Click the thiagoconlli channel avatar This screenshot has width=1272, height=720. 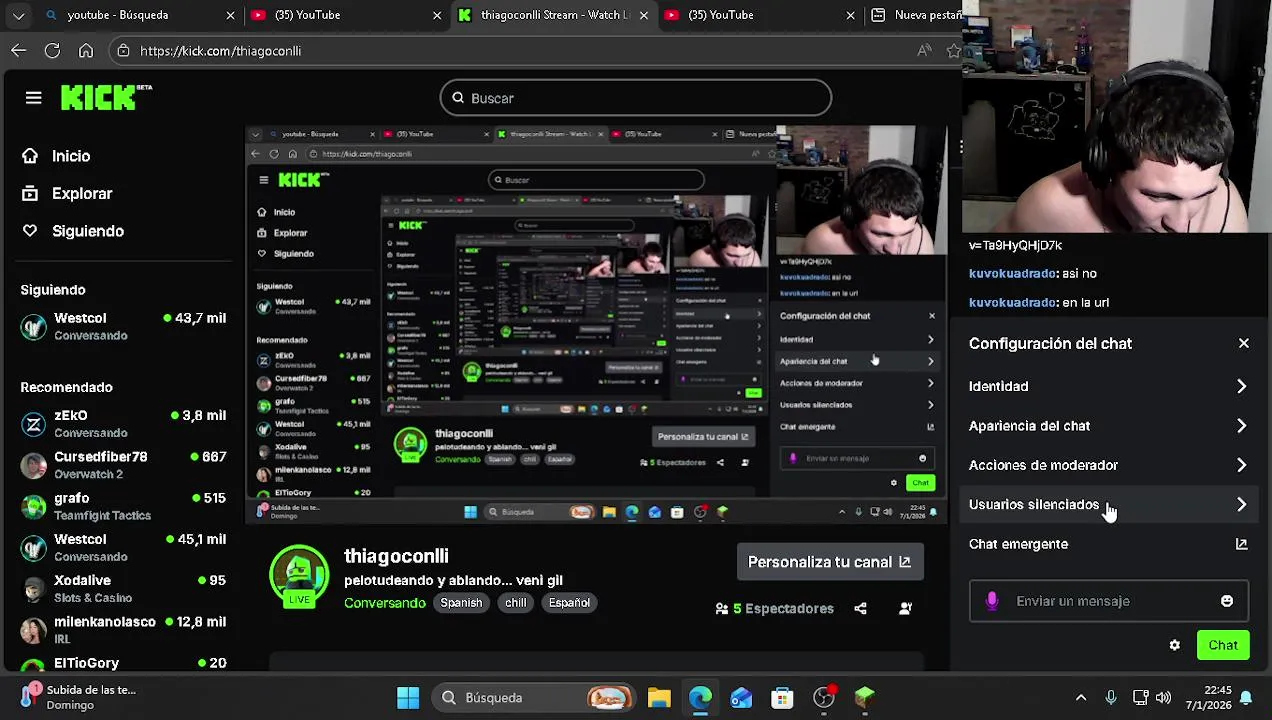[299, 576]
